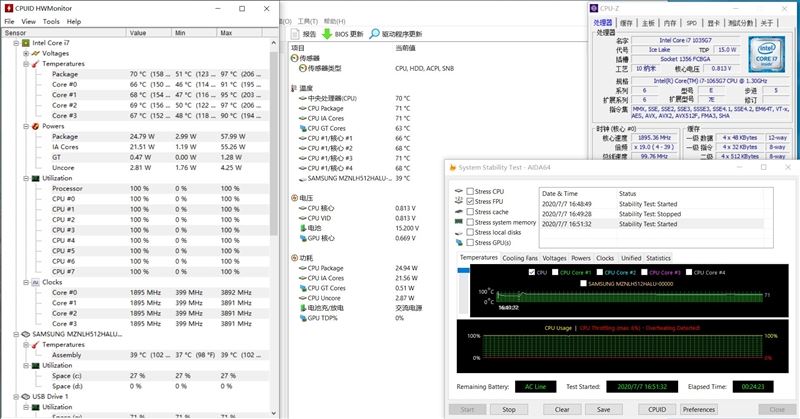The image size is (800, 419).
Task: Click the HWMonitor scroll down arrow
Action: 273,413
